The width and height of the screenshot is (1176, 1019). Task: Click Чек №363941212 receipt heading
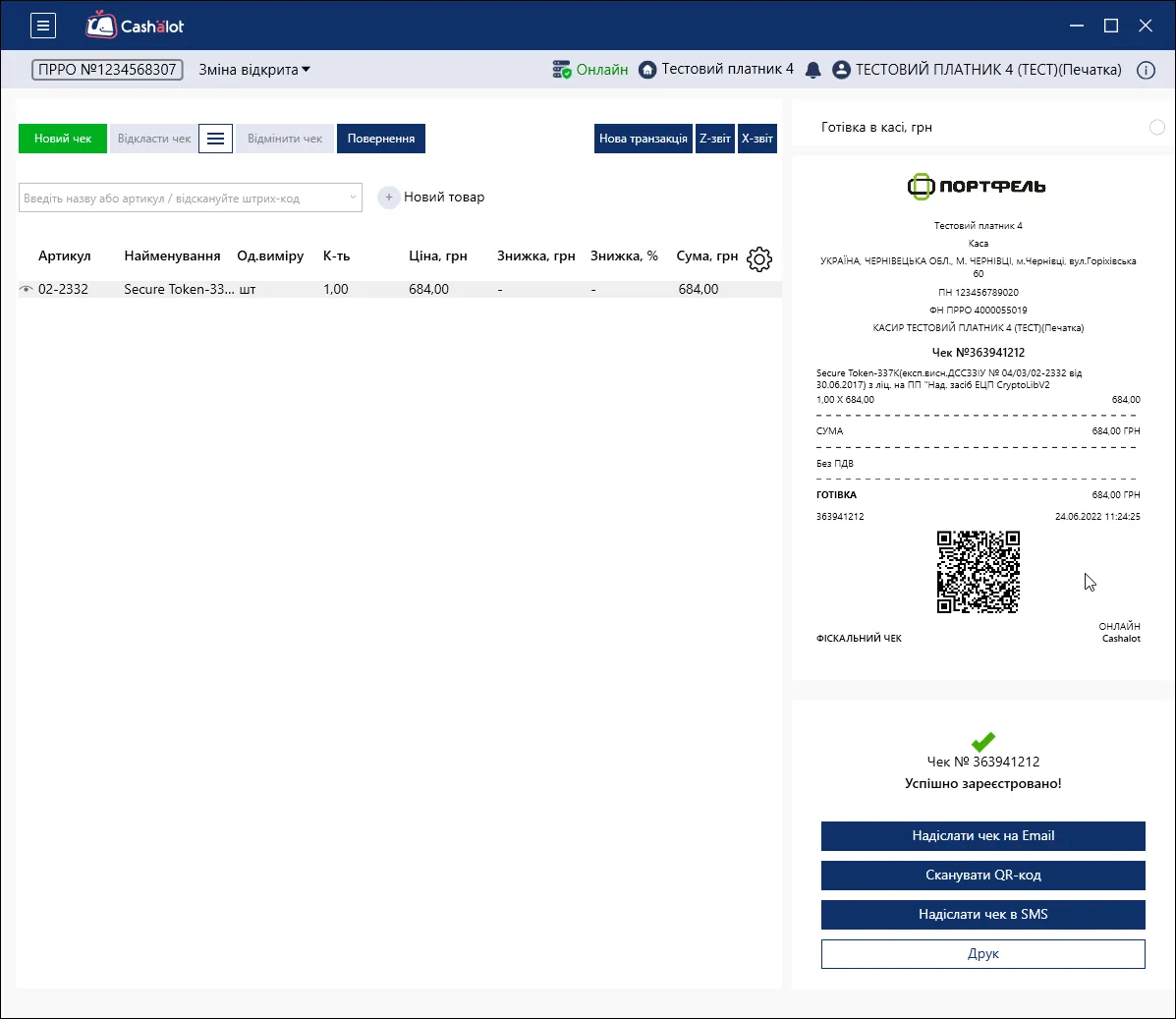point(978,353)
